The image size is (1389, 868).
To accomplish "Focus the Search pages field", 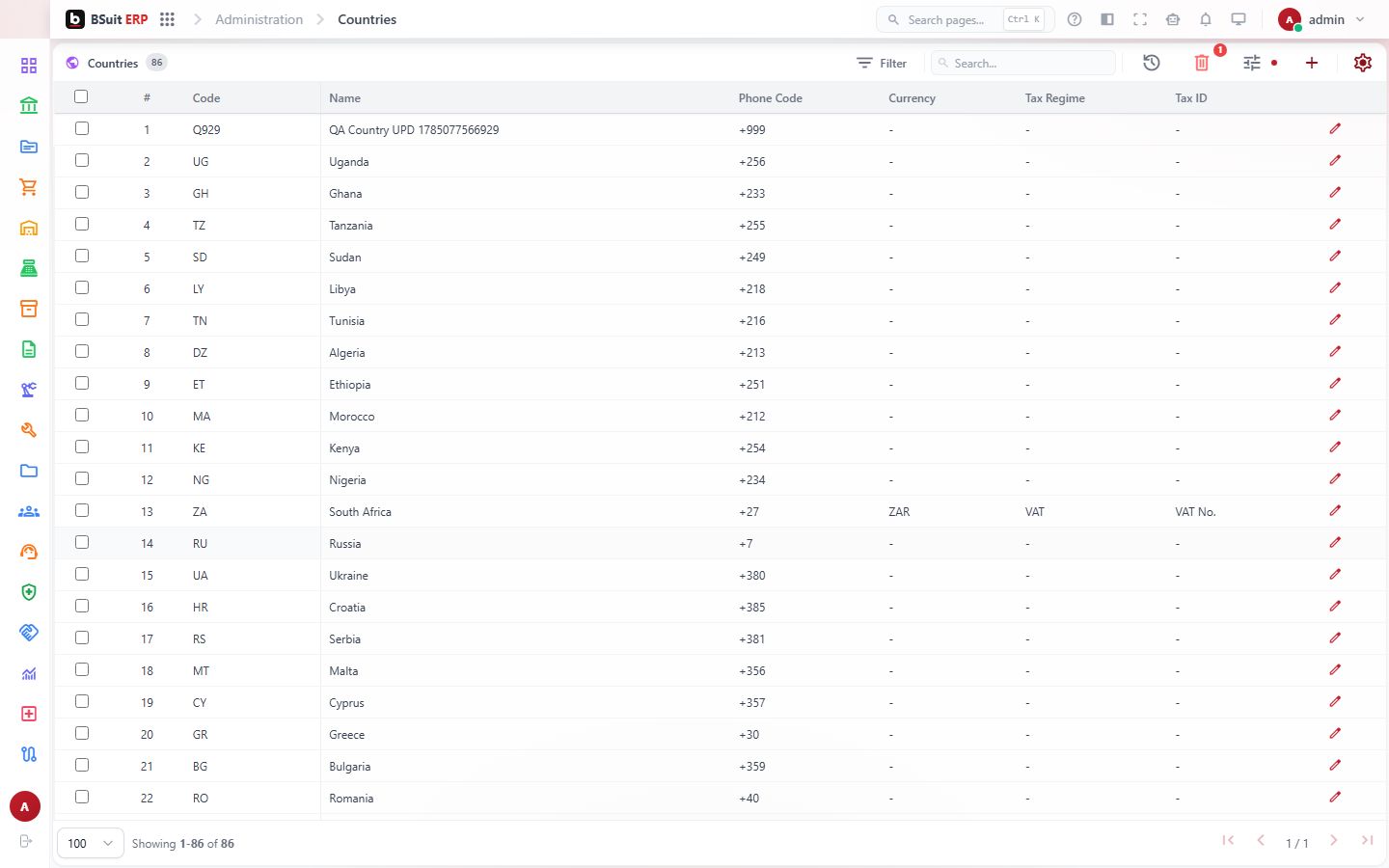I will coord(965,19).
